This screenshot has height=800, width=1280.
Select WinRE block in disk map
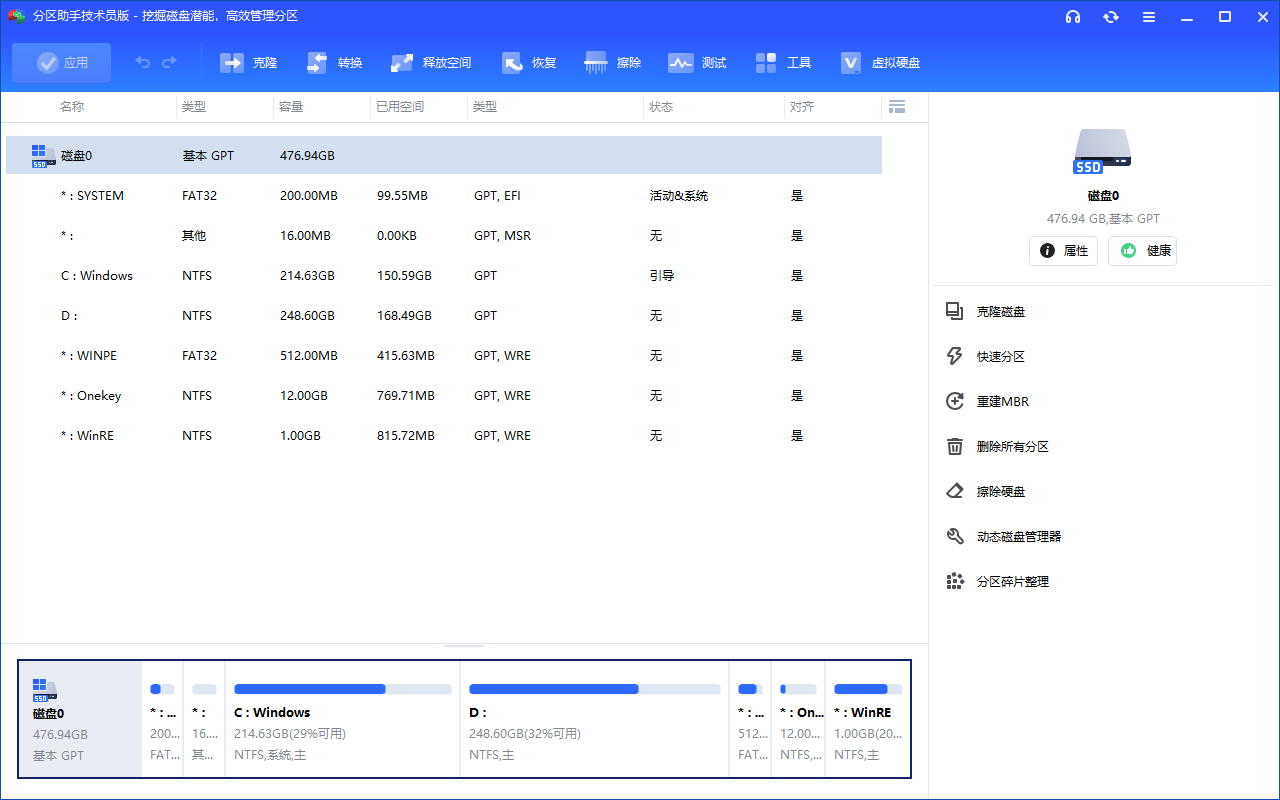tap(868, 719)
